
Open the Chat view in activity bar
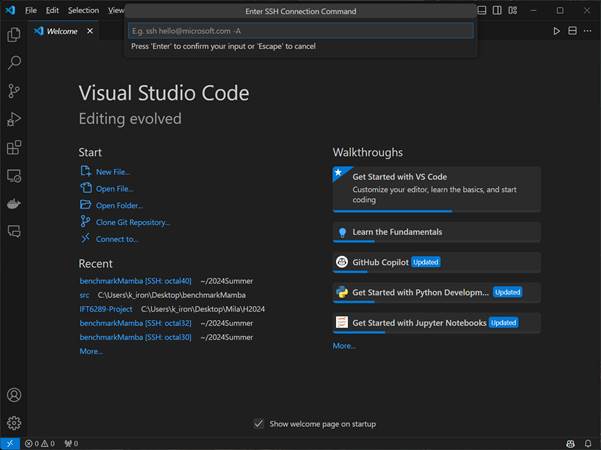pyautogui.click(x=14, y=232)
